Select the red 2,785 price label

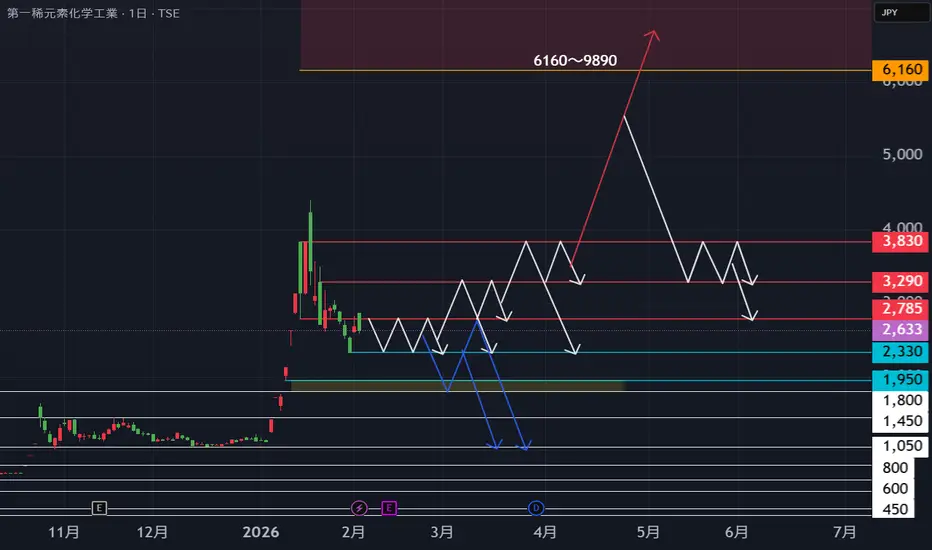900,309
